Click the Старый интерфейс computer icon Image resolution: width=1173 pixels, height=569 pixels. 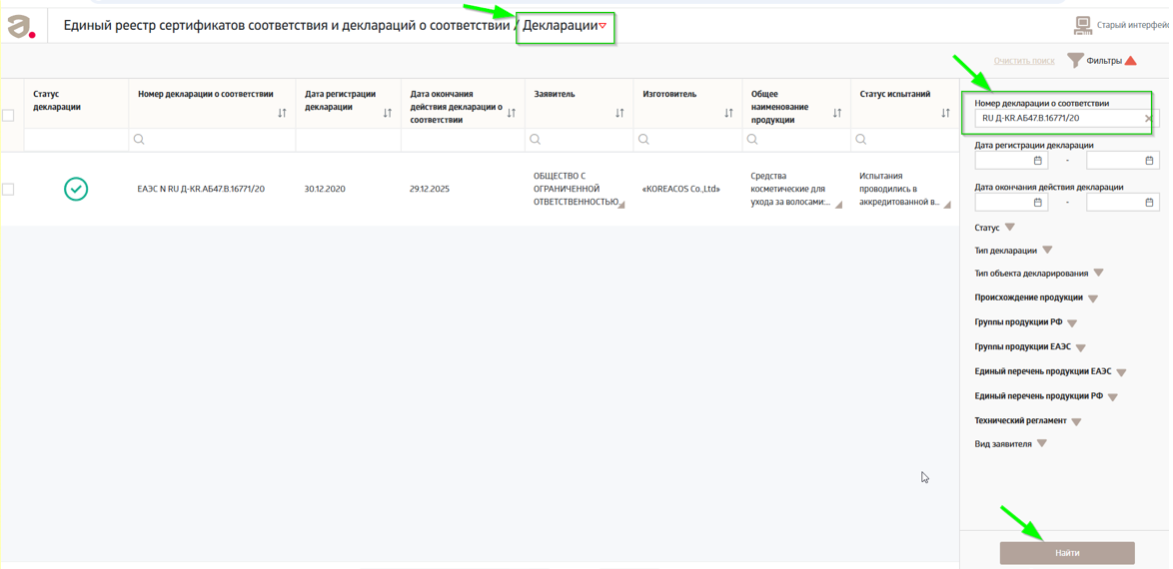pyautogui.click(x=1083, y=25)
